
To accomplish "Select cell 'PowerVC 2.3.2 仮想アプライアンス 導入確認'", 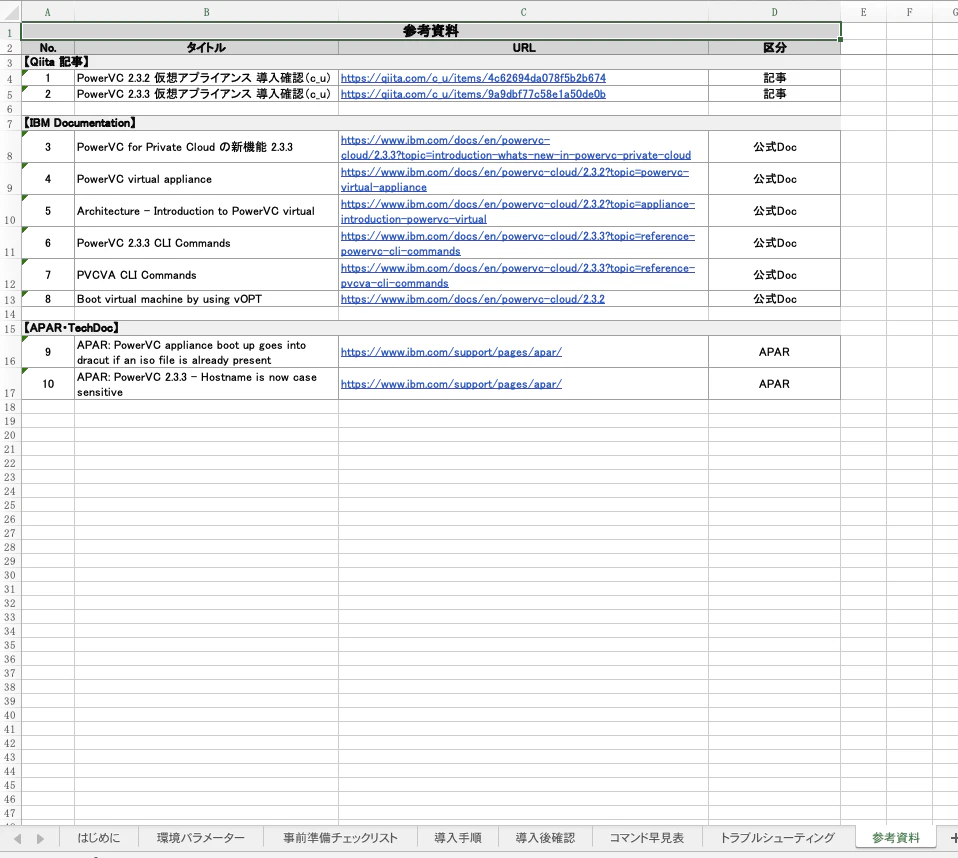I will point(207,78).
